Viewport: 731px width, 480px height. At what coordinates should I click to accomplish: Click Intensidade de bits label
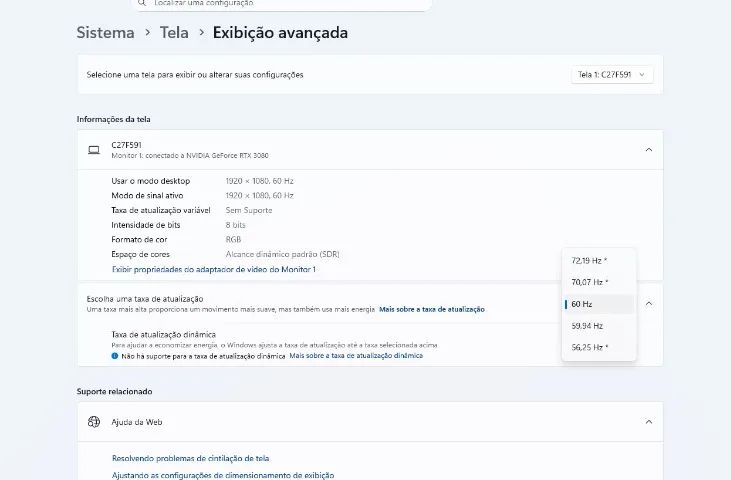point(145,225)
